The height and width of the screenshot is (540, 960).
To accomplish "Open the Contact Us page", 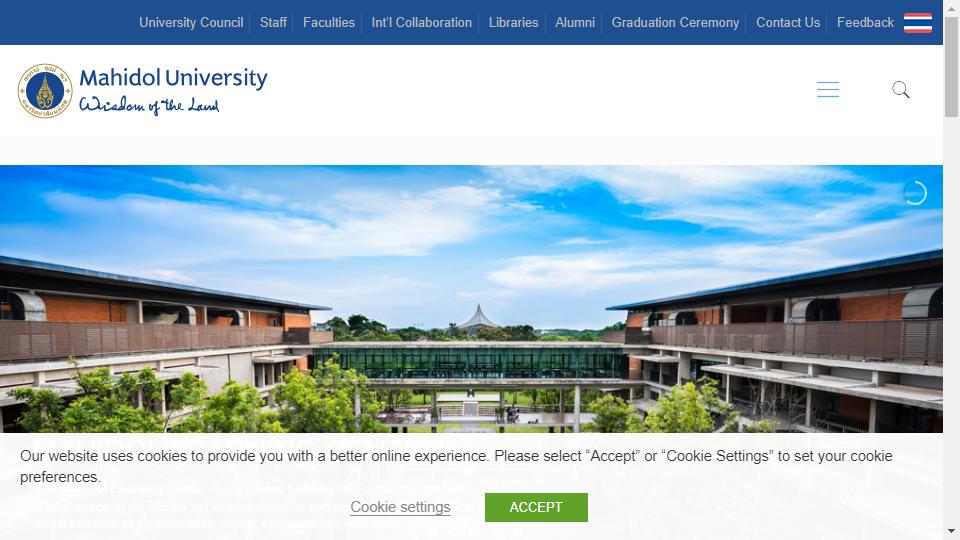I will (788, 23).
